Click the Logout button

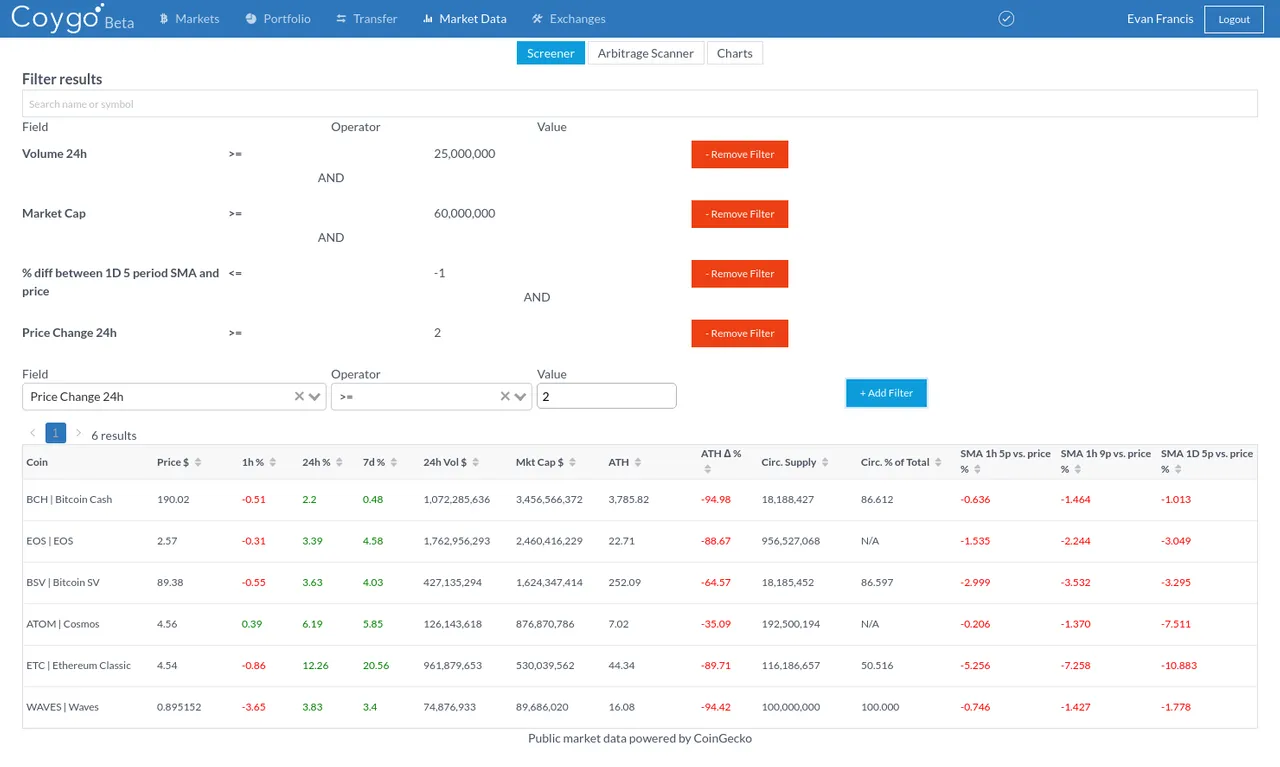coord(1234,19)
